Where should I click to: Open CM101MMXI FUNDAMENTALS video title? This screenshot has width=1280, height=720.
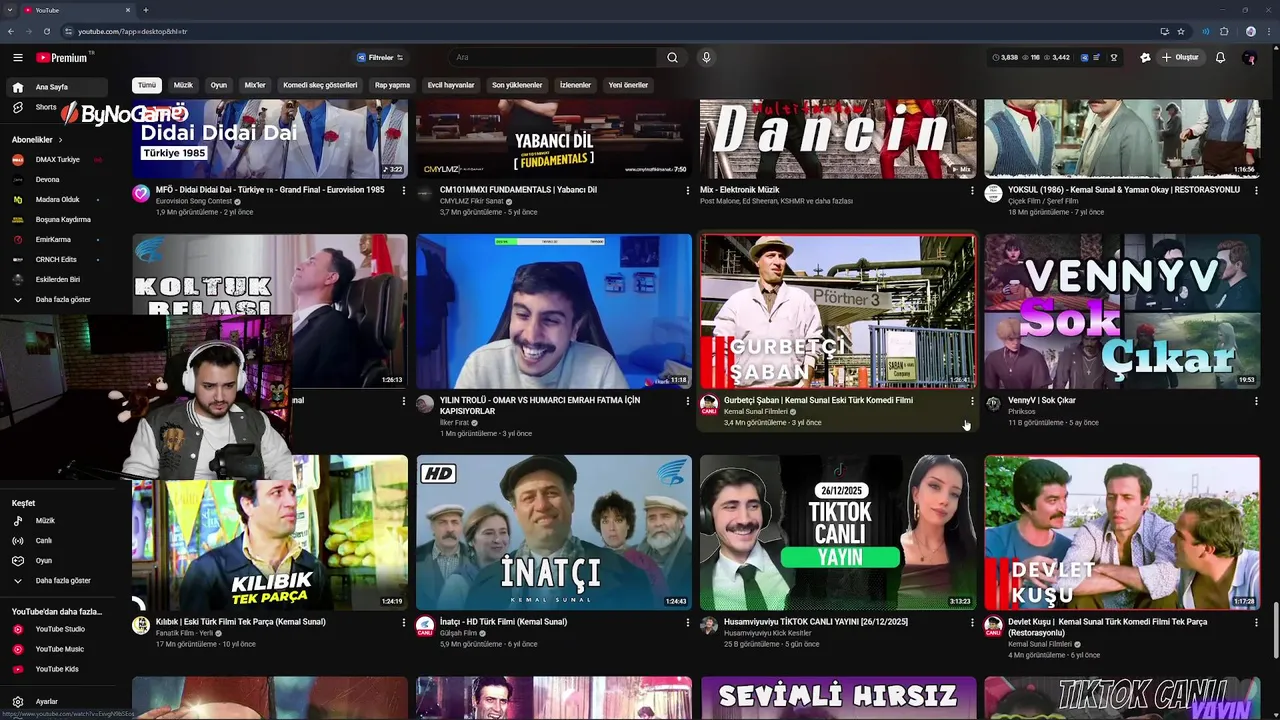tap(518, 189)
